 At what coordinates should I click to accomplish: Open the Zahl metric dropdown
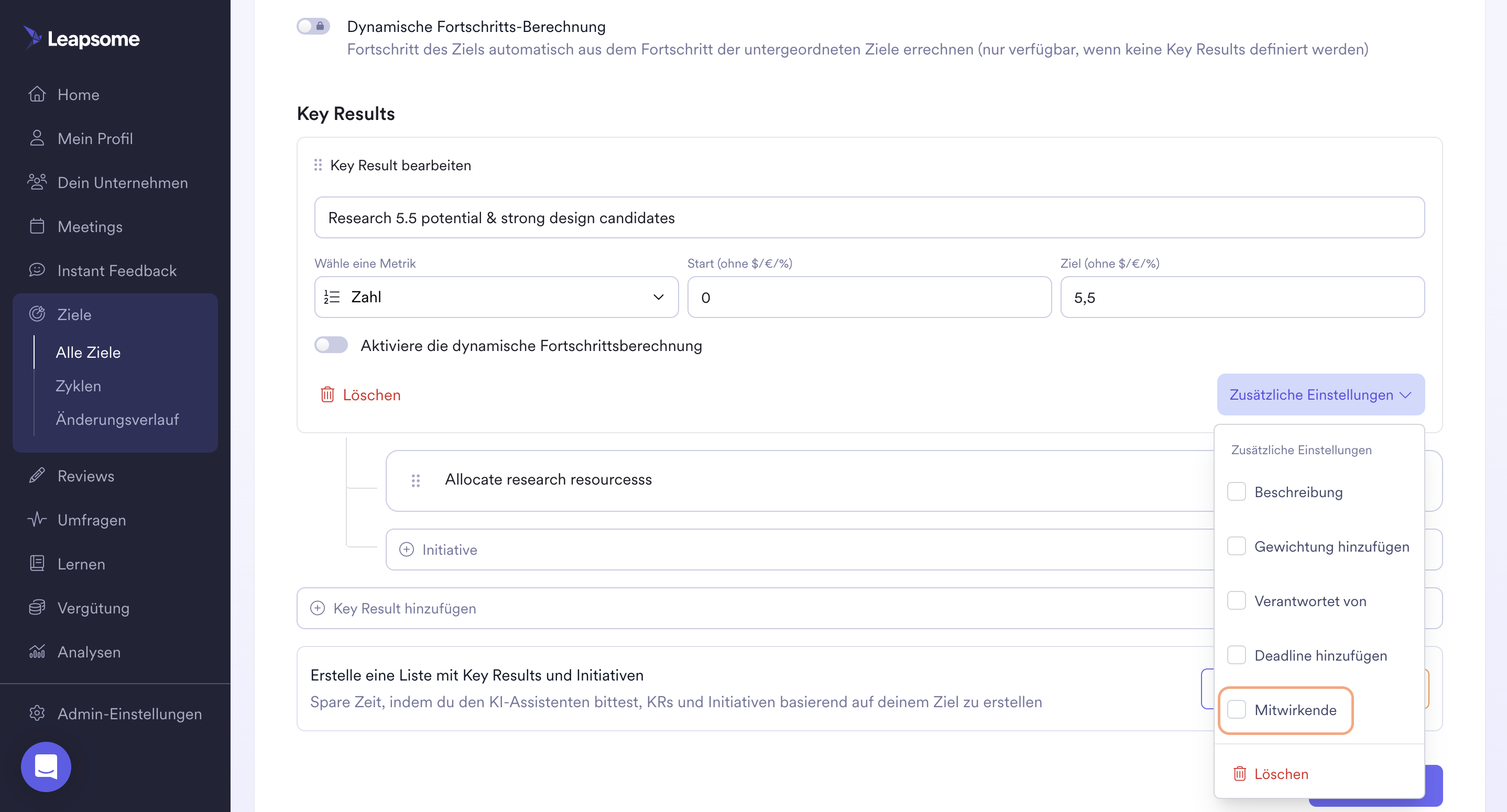[x=496, y=297]
